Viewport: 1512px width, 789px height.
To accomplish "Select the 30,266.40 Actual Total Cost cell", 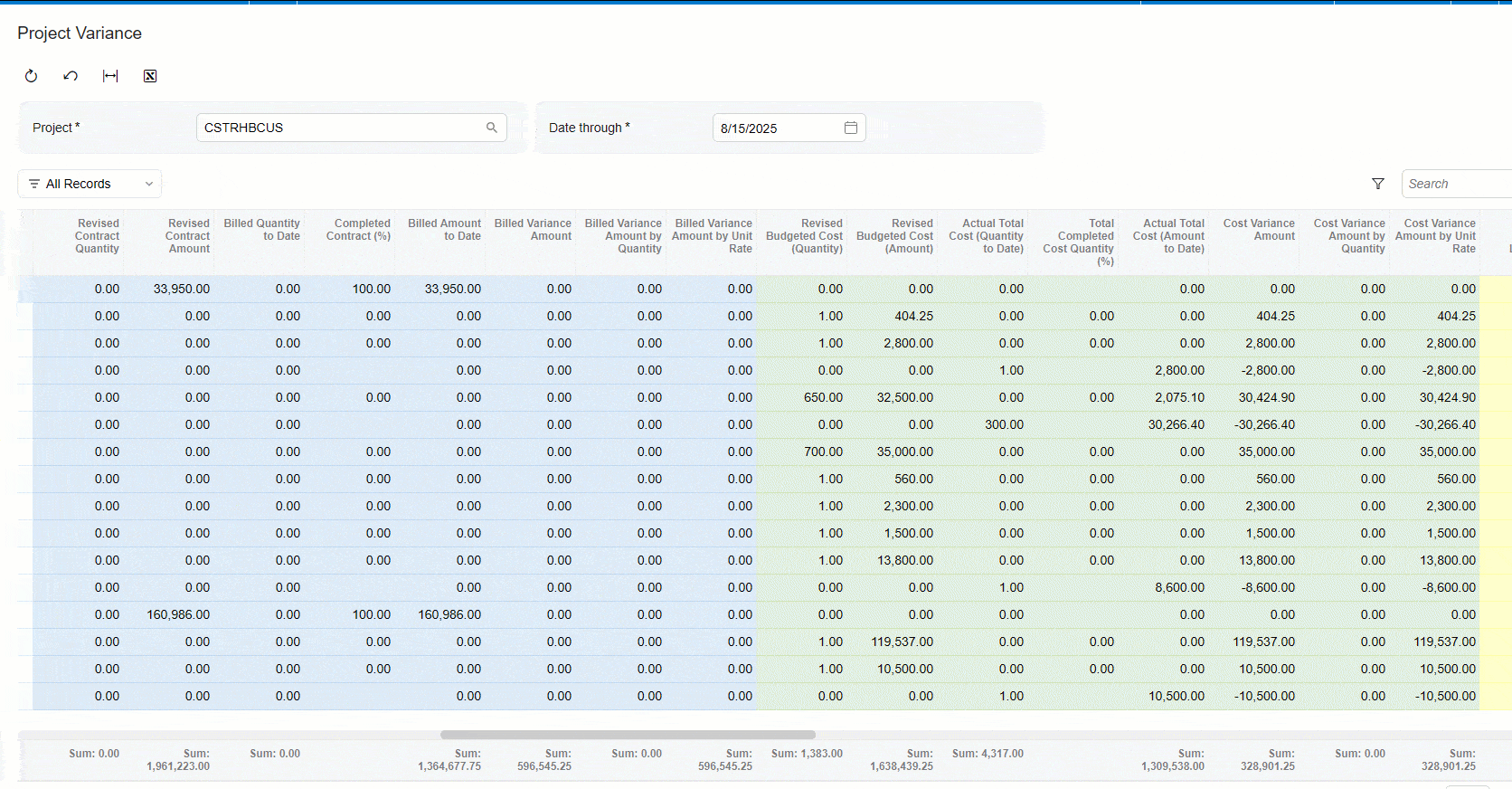I will (x=1164, y=424).
